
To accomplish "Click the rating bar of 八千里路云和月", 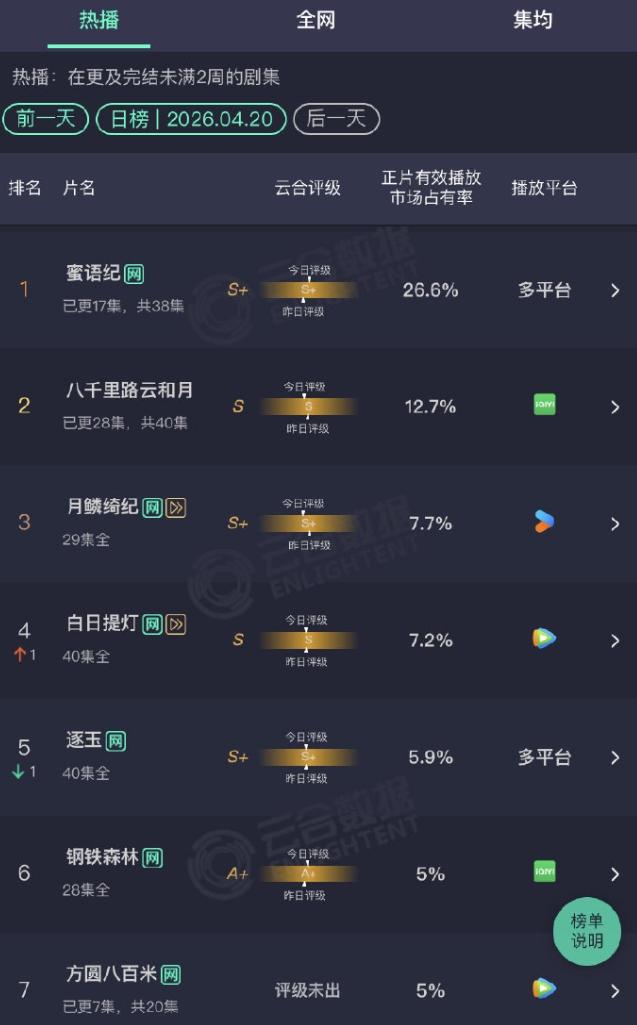I will point(308,407).
